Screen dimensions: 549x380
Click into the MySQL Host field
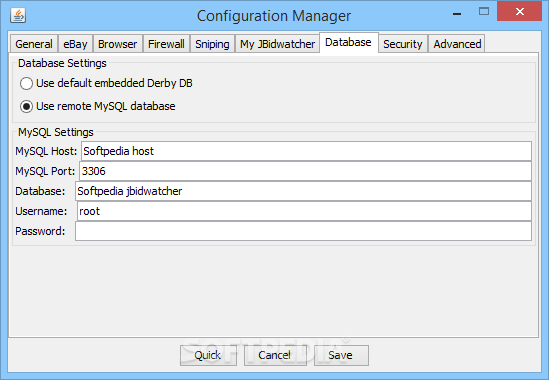[306, 151]
